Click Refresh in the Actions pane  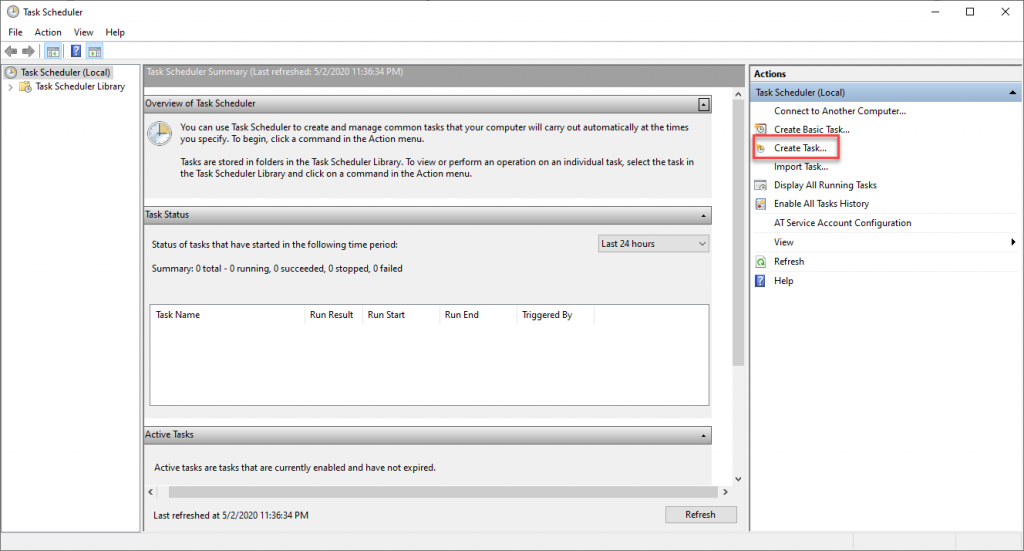click(x=789, y=261)
